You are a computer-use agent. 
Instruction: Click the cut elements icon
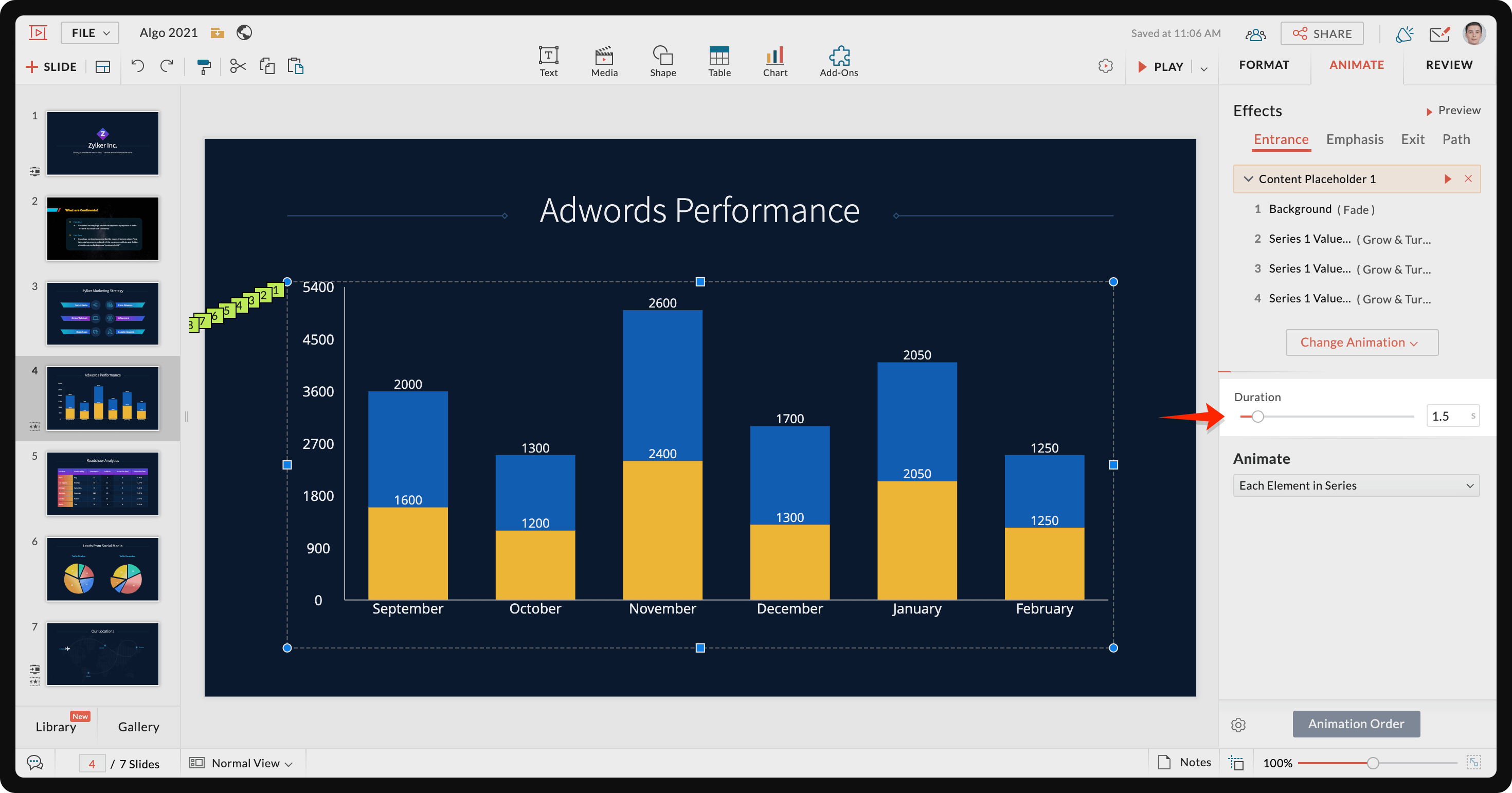click(238, 65)
